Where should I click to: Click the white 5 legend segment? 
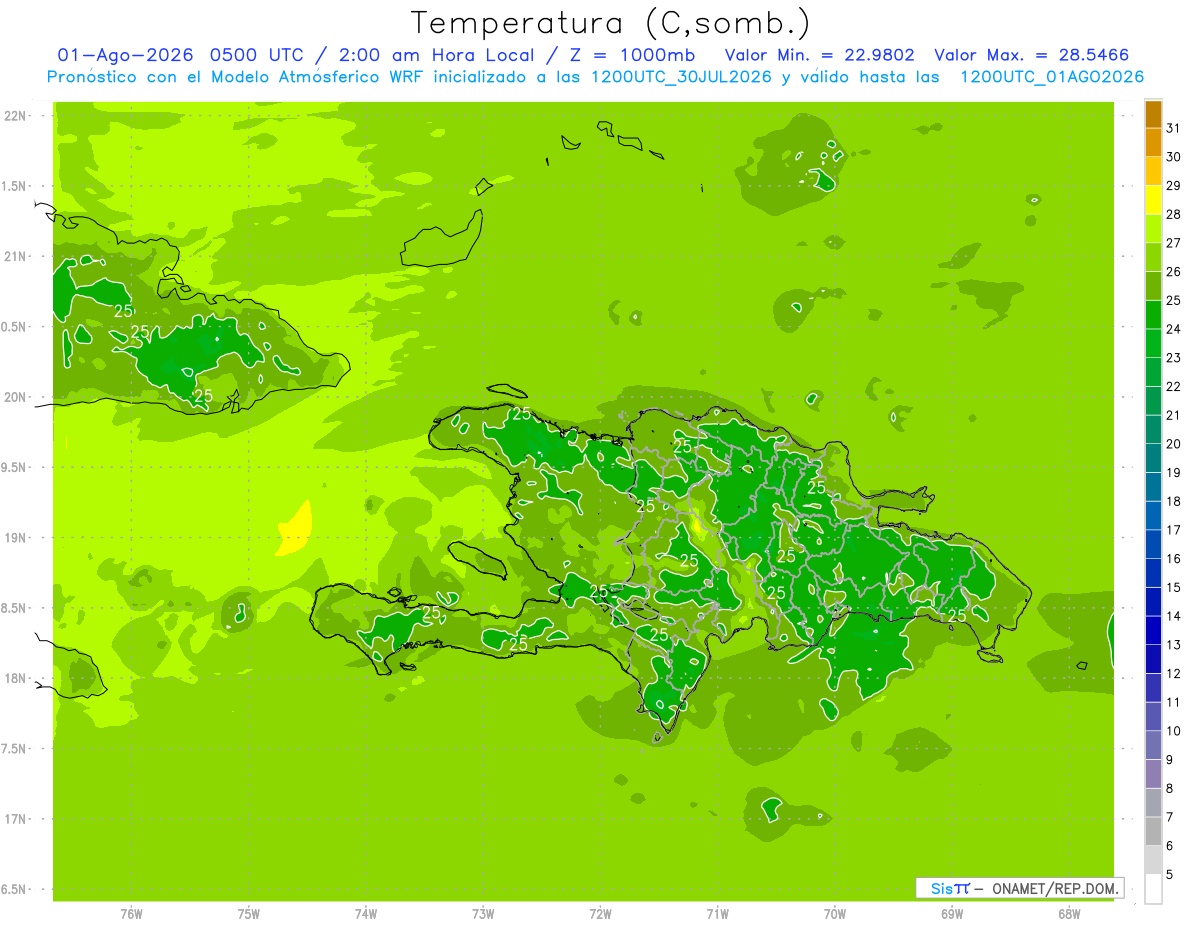point(1153,889)
